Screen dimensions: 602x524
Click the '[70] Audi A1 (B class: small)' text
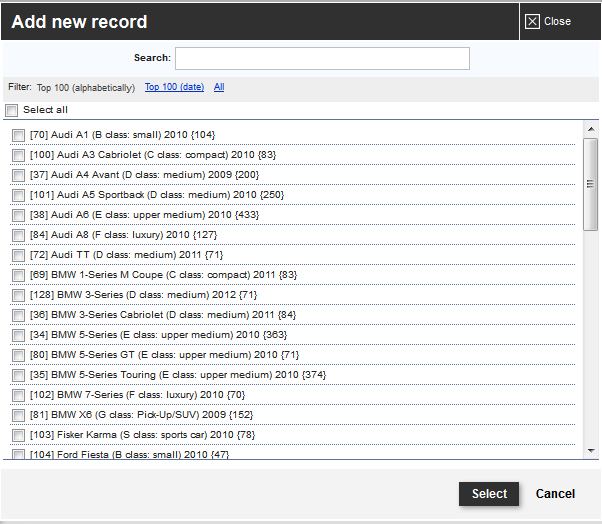[122, 135]
